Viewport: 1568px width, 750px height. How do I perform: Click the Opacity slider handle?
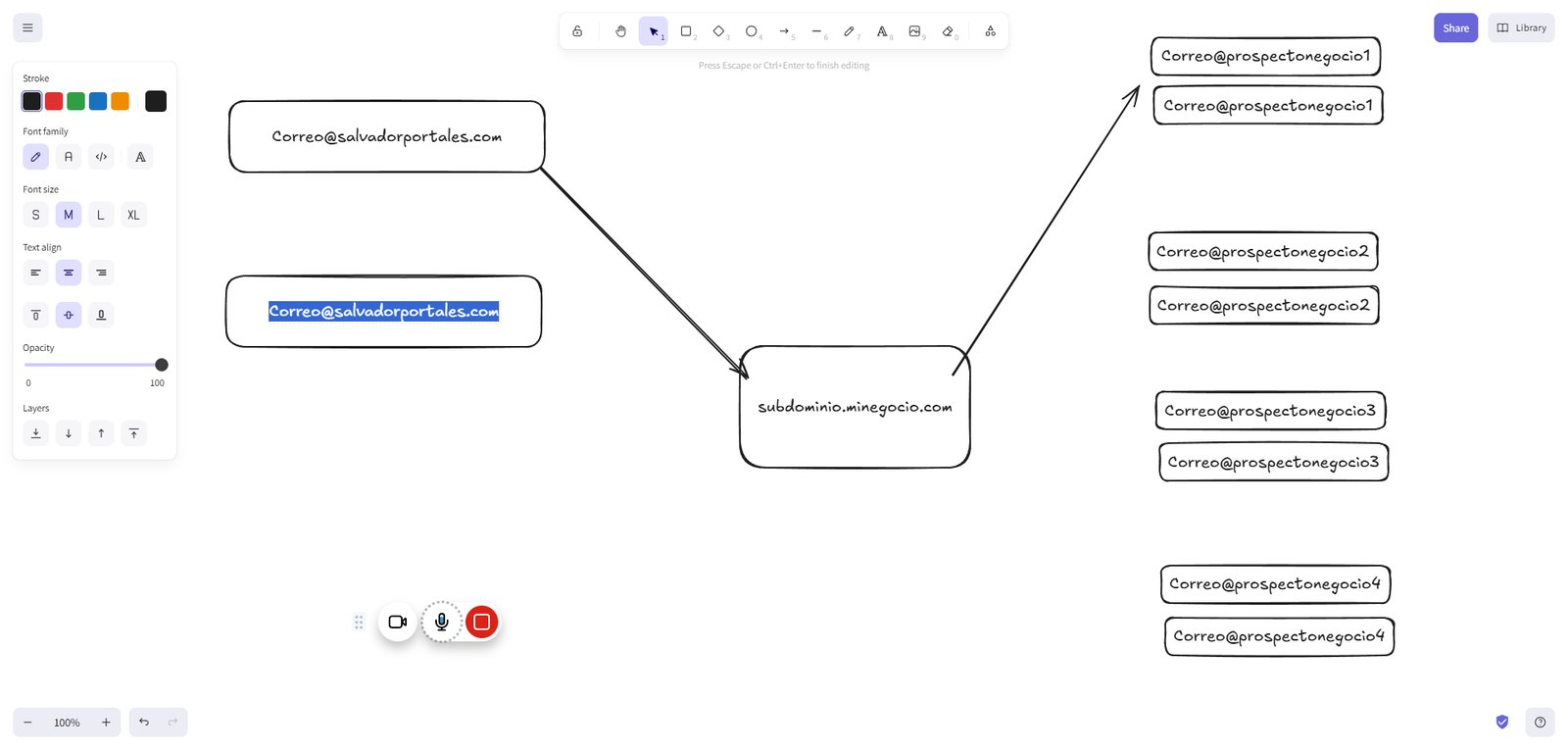point(162,365)
